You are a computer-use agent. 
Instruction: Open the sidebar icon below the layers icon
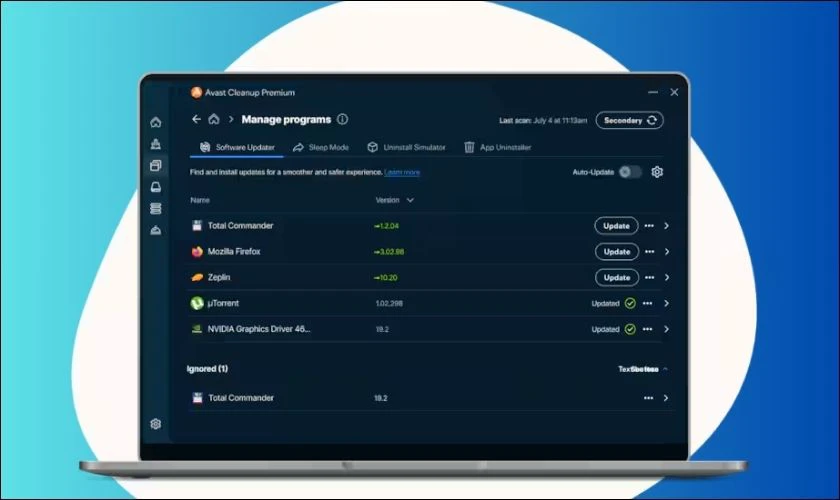(x=155, y=230)
